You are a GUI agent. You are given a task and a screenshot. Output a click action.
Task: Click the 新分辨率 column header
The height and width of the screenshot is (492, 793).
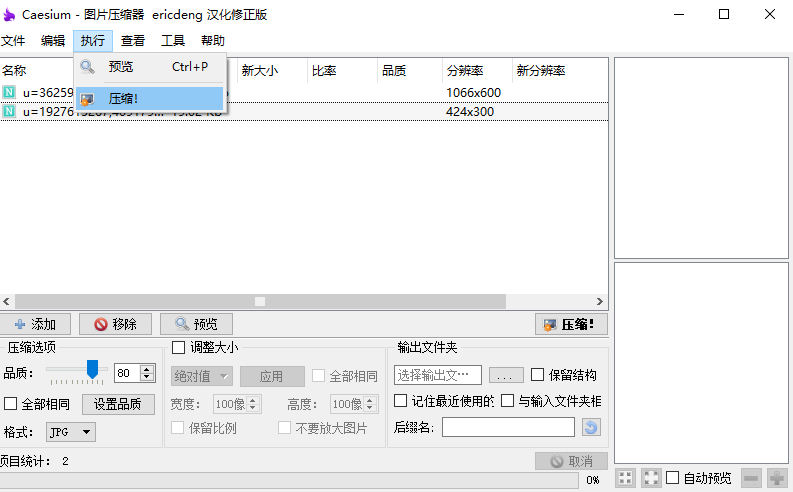click(541, 70)
